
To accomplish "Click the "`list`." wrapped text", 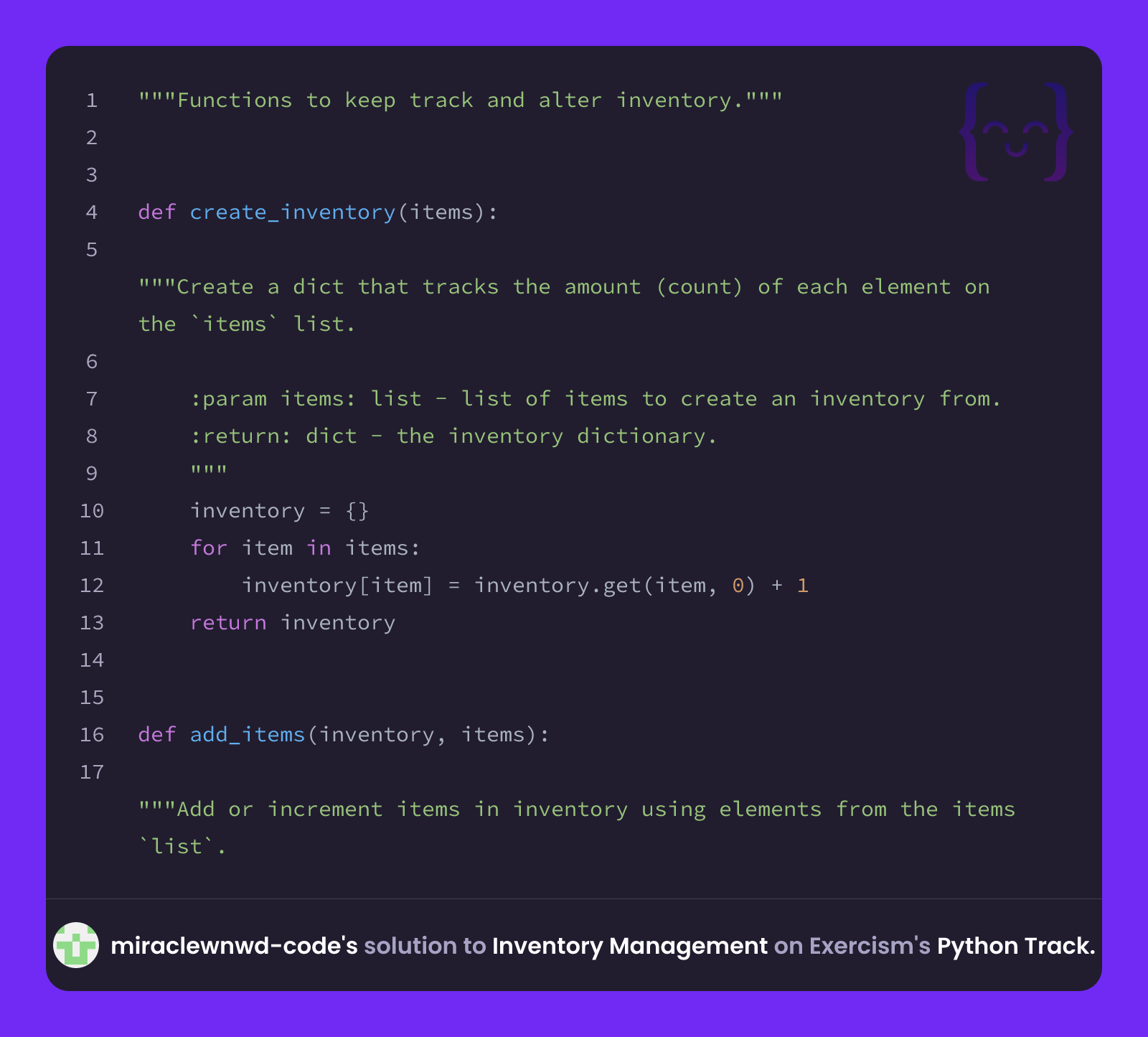I will [182, 847].
